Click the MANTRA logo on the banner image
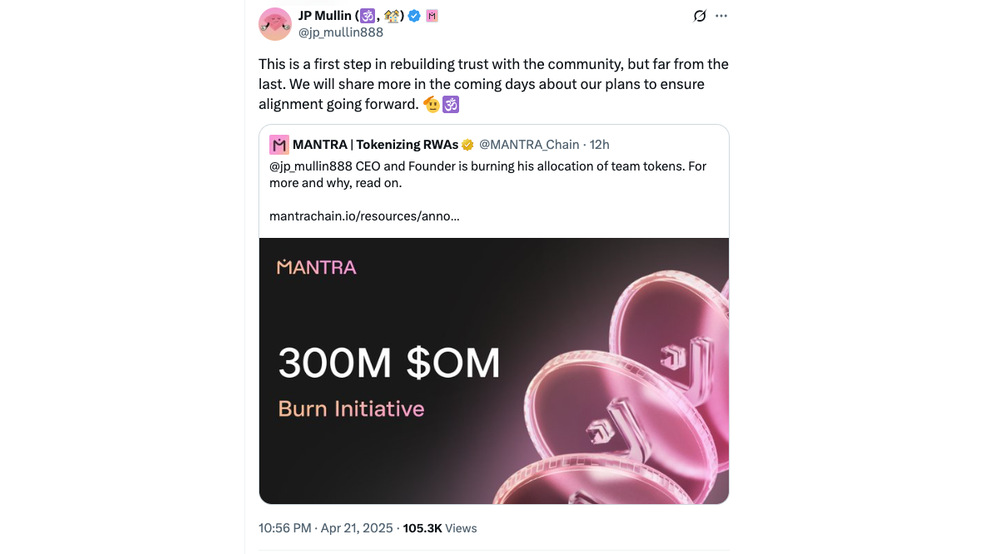The height and width of the screenshot is (554, 984). pos(316,267)
